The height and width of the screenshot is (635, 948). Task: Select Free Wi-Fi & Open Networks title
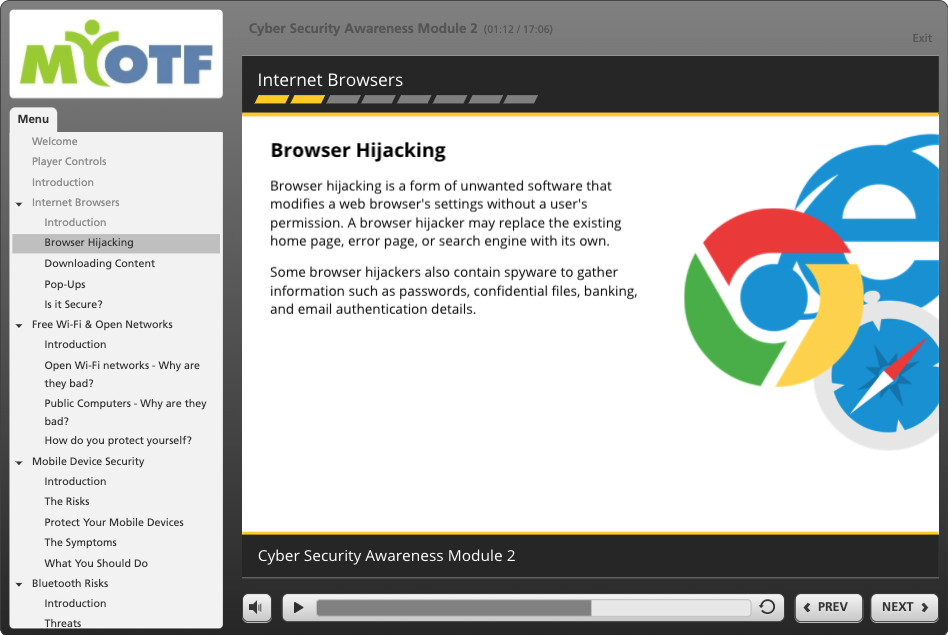click(x=102, y=324)
